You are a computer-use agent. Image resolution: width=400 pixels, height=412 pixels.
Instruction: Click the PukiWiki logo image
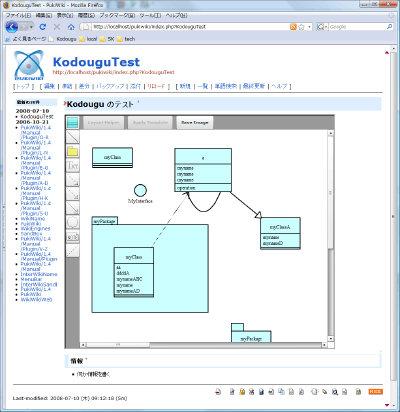click(29, 65)
